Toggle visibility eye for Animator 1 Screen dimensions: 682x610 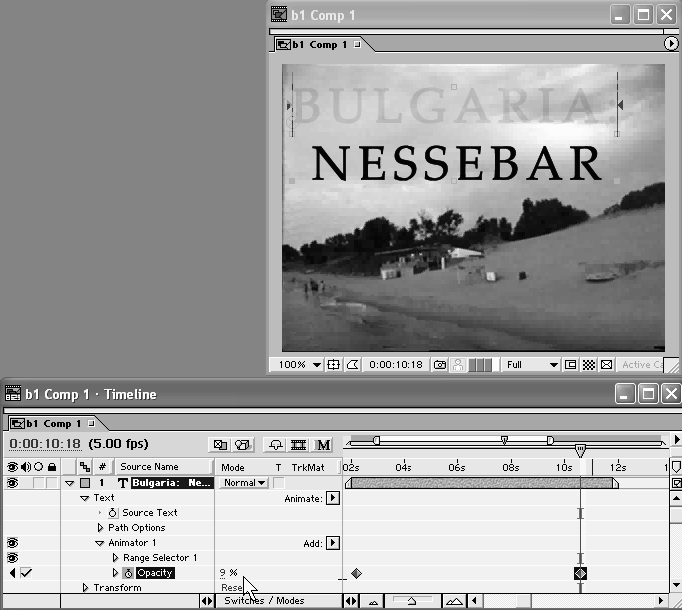[13, 543]
